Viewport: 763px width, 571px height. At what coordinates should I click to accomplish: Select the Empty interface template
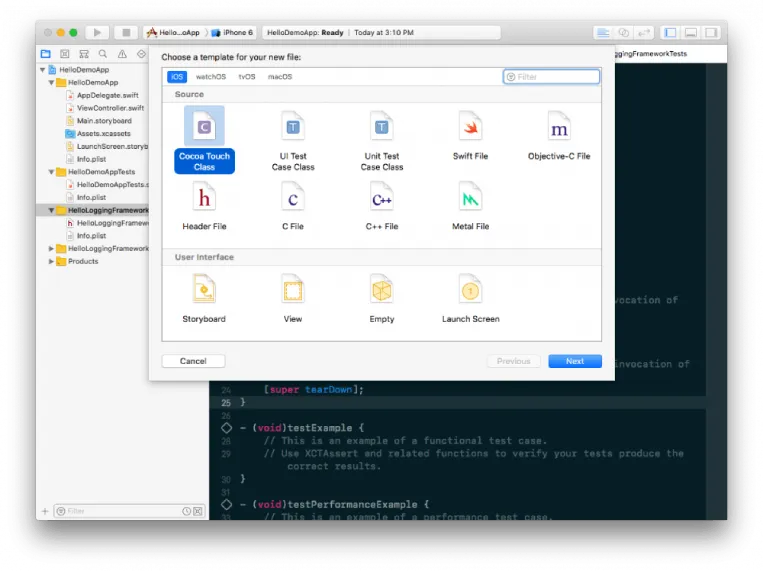point(382,298)
